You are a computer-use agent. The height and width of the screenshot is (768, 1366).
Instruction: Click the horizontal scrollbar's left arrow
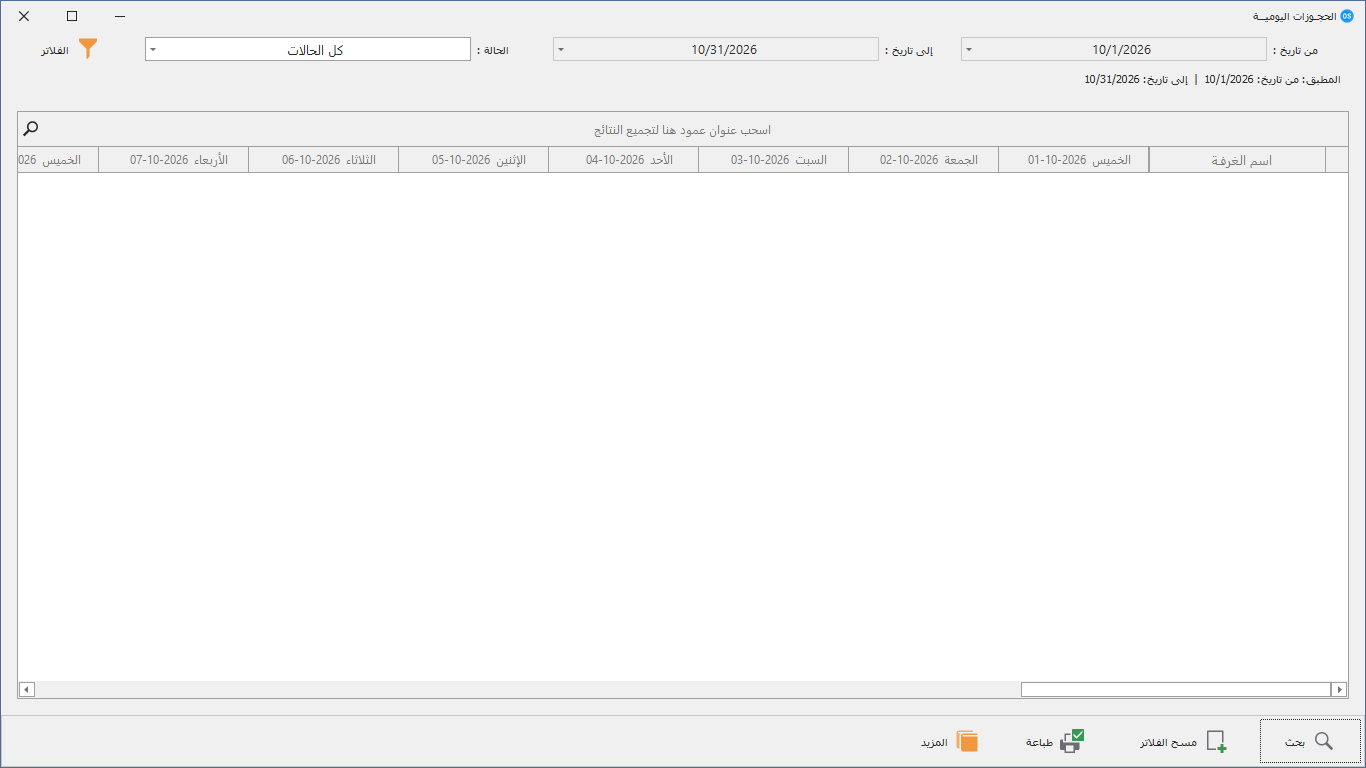click(x=26, y=690)
